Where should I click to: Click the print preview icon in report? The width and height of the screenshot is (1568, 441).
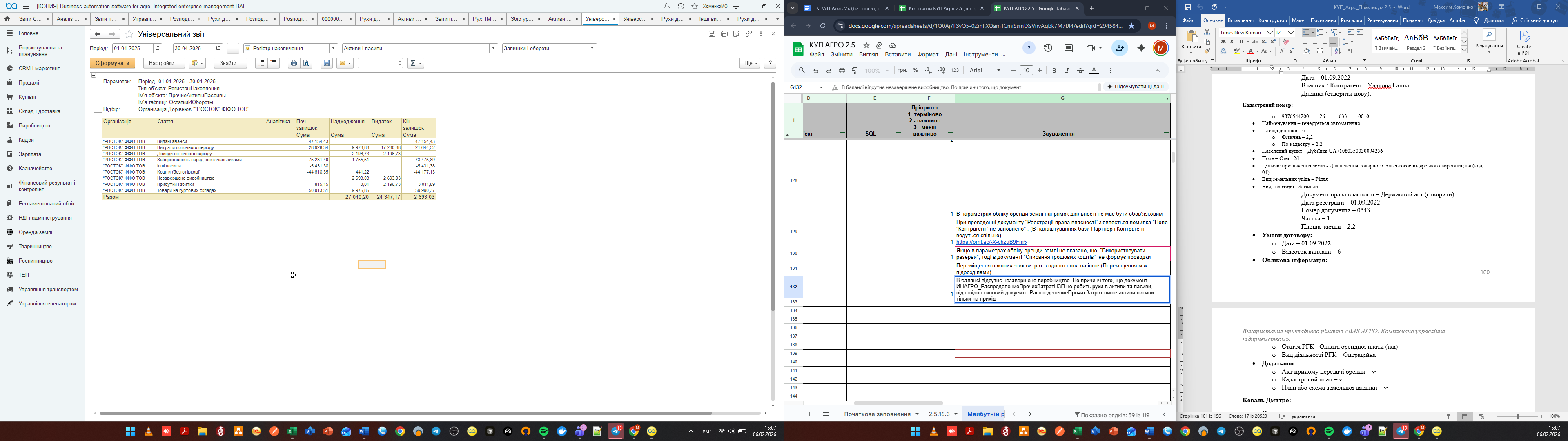coord(307,63)
